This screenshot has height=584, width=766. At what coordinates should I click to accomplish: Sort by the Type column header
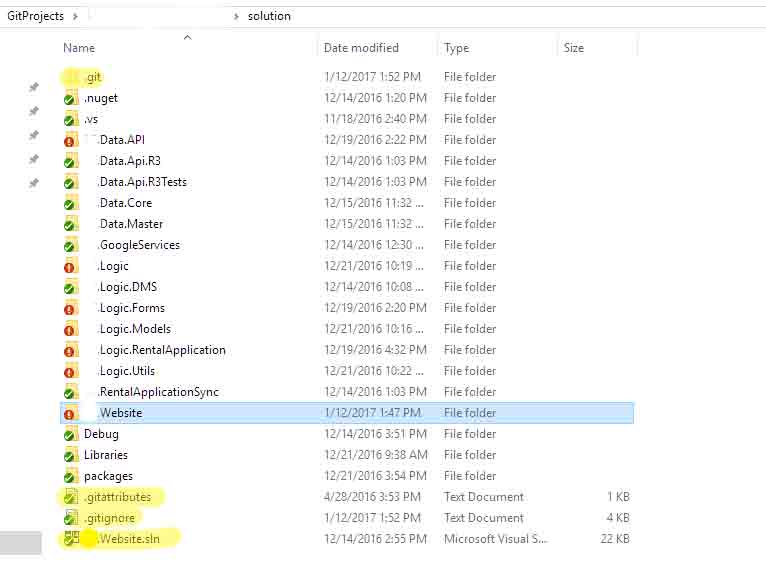pos(456,48)
